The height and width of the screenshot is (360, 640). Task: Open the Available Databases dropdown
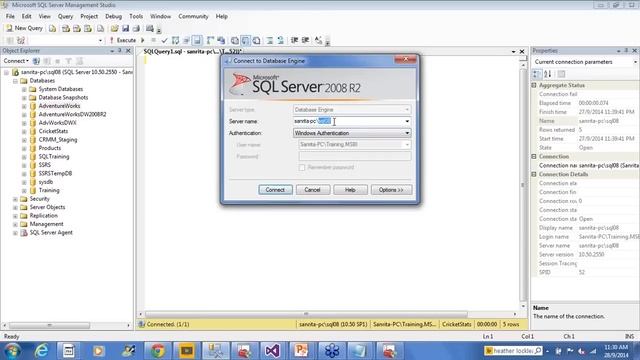click(x=100, y=40)
